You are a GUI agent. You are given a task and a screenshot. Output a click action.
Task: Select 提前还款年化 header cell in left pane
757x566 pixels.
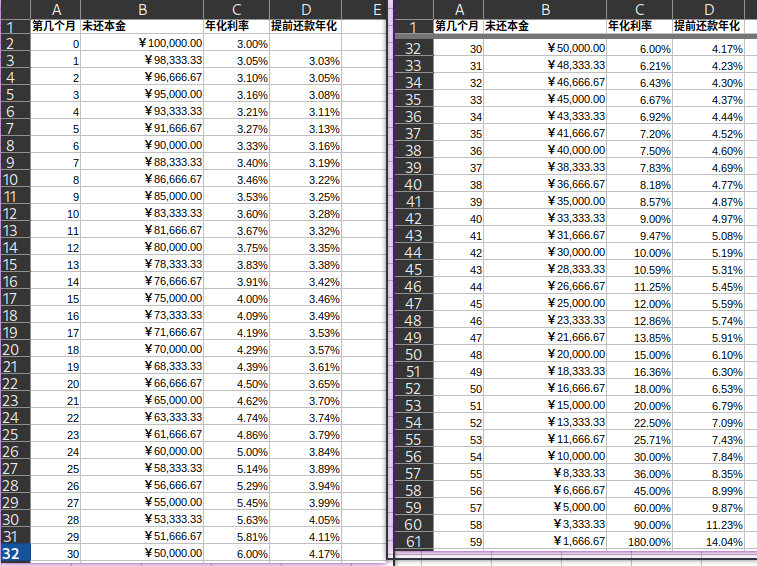click(305, 27)
